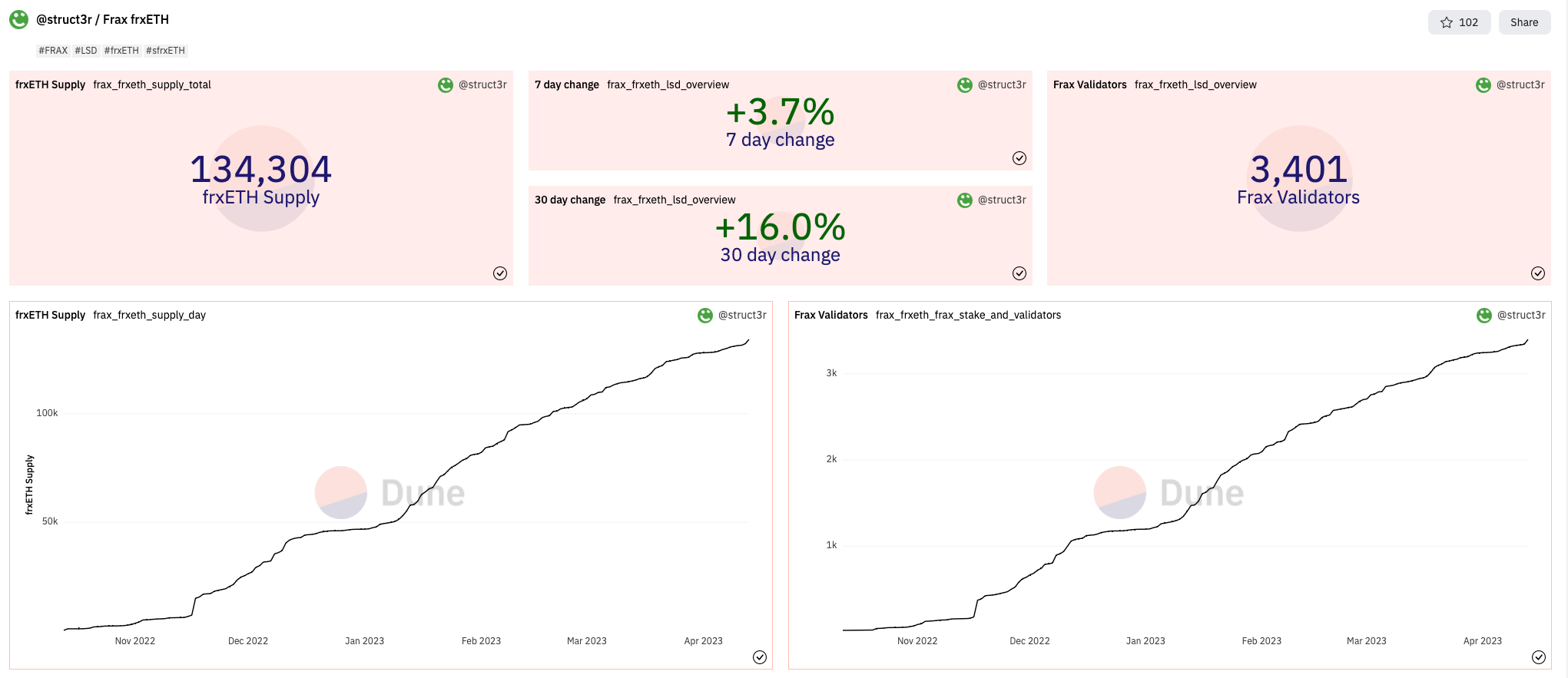
Task: Open frax_frxeth_frax_stake_and_validators query link
Action: tap(968, 315)
